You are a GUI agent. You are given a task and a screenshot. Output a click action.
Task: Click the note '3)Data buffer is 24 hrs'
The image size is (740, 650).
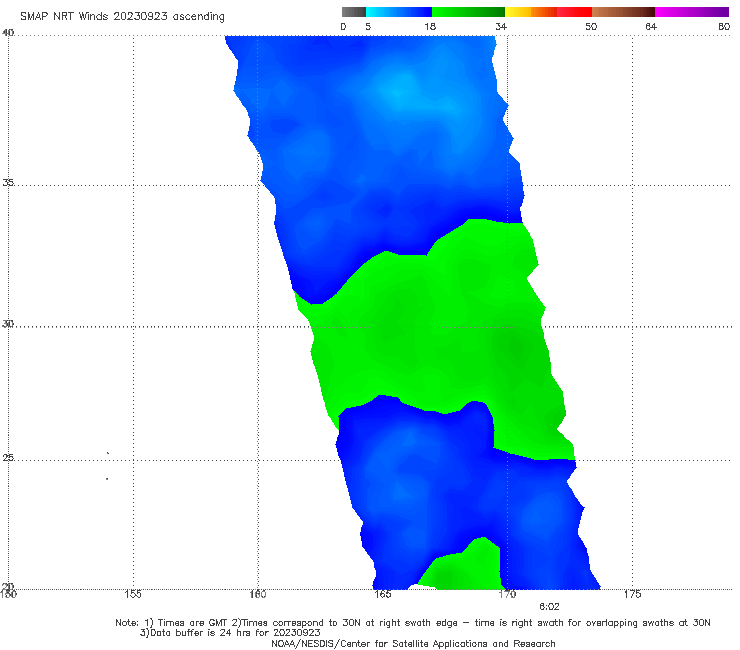230,633
